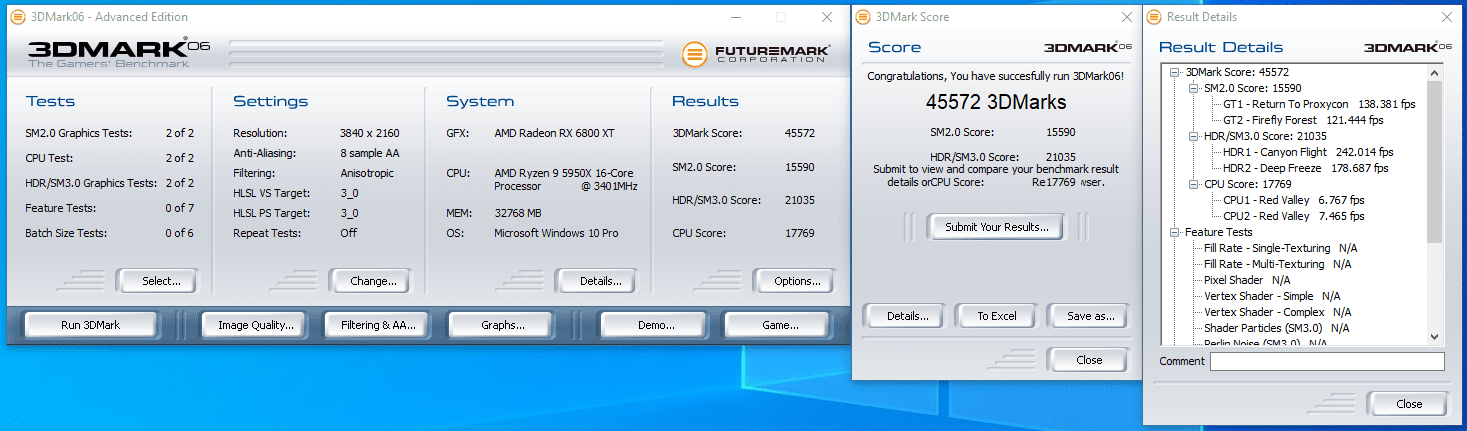This screenshot has height=431, width=1467.
Task: Open the Graphs... tool
Action: pos(502,325)
